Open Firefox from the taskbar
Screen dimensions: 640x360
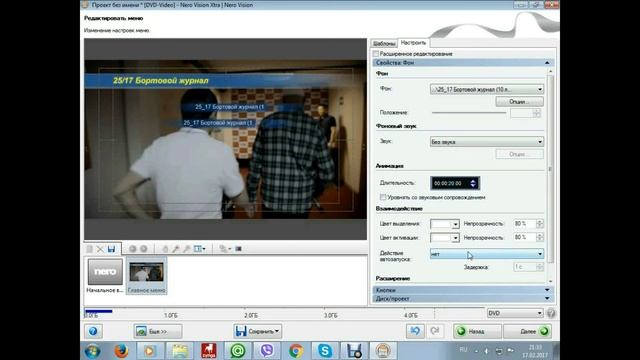(x=121, y=351)
